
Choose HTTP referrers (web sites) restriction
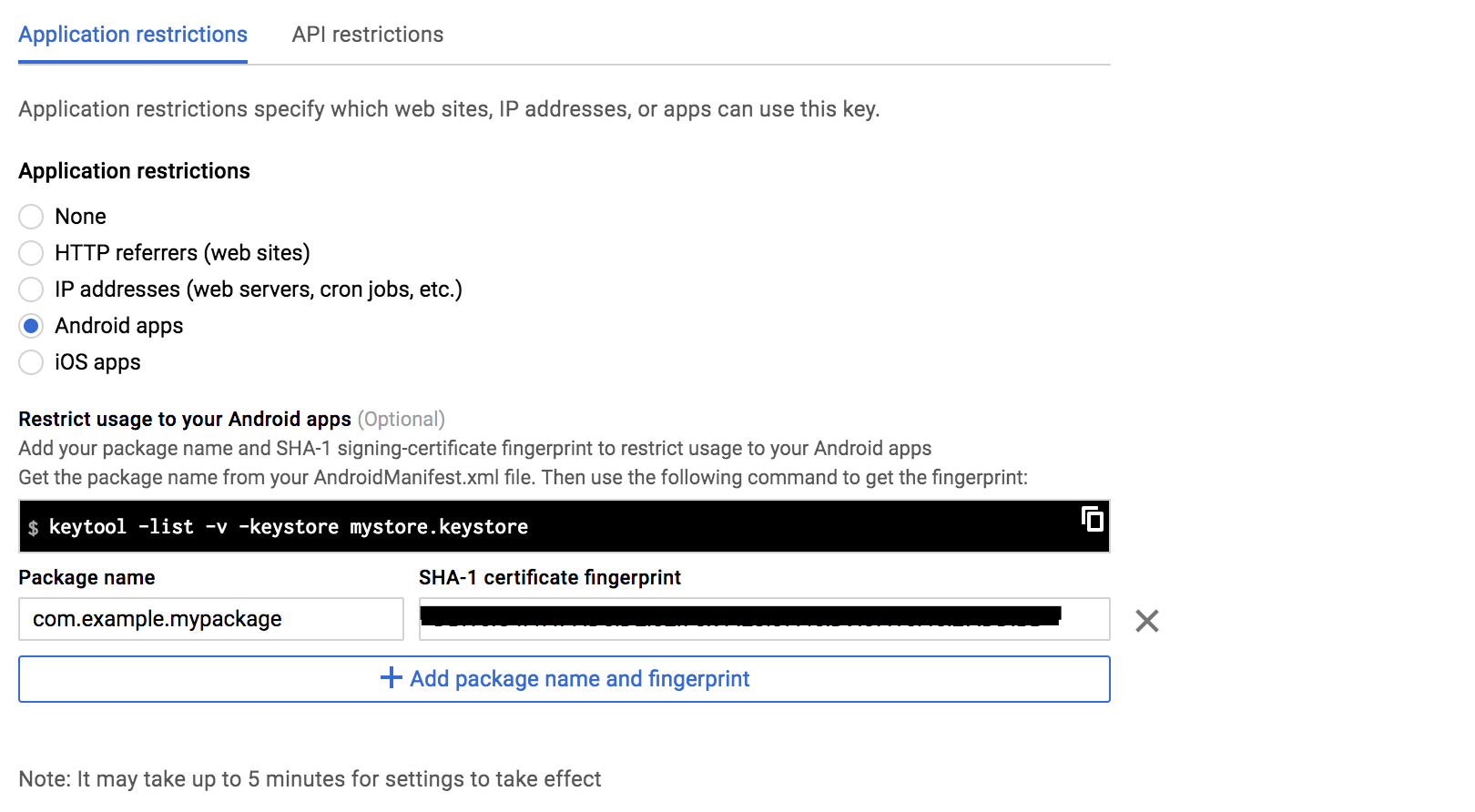point(31,253)
